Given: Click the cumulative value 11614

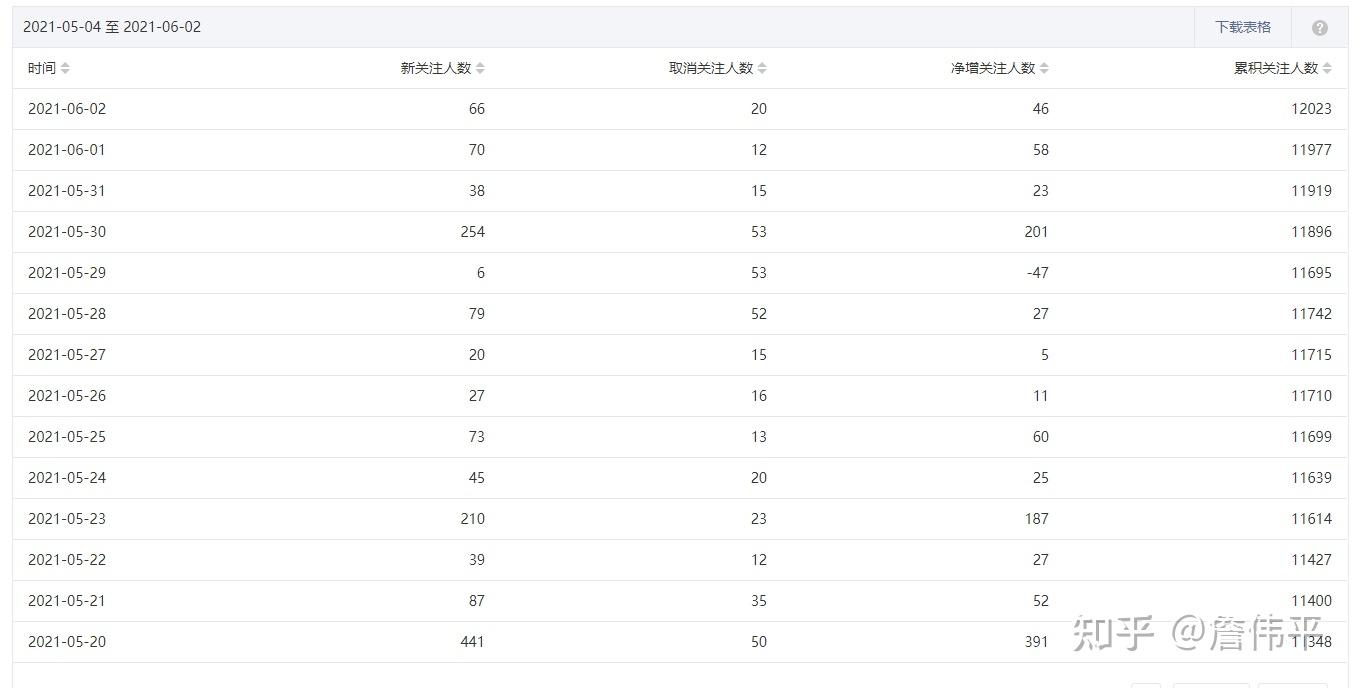Looking at the screenshot, I should point(1311,519).
